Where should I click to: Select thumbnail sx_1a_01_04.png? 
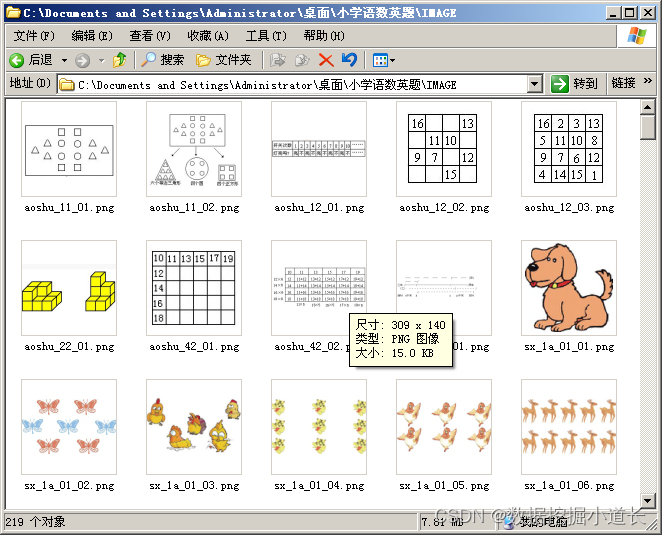click(x=319, y=427)
